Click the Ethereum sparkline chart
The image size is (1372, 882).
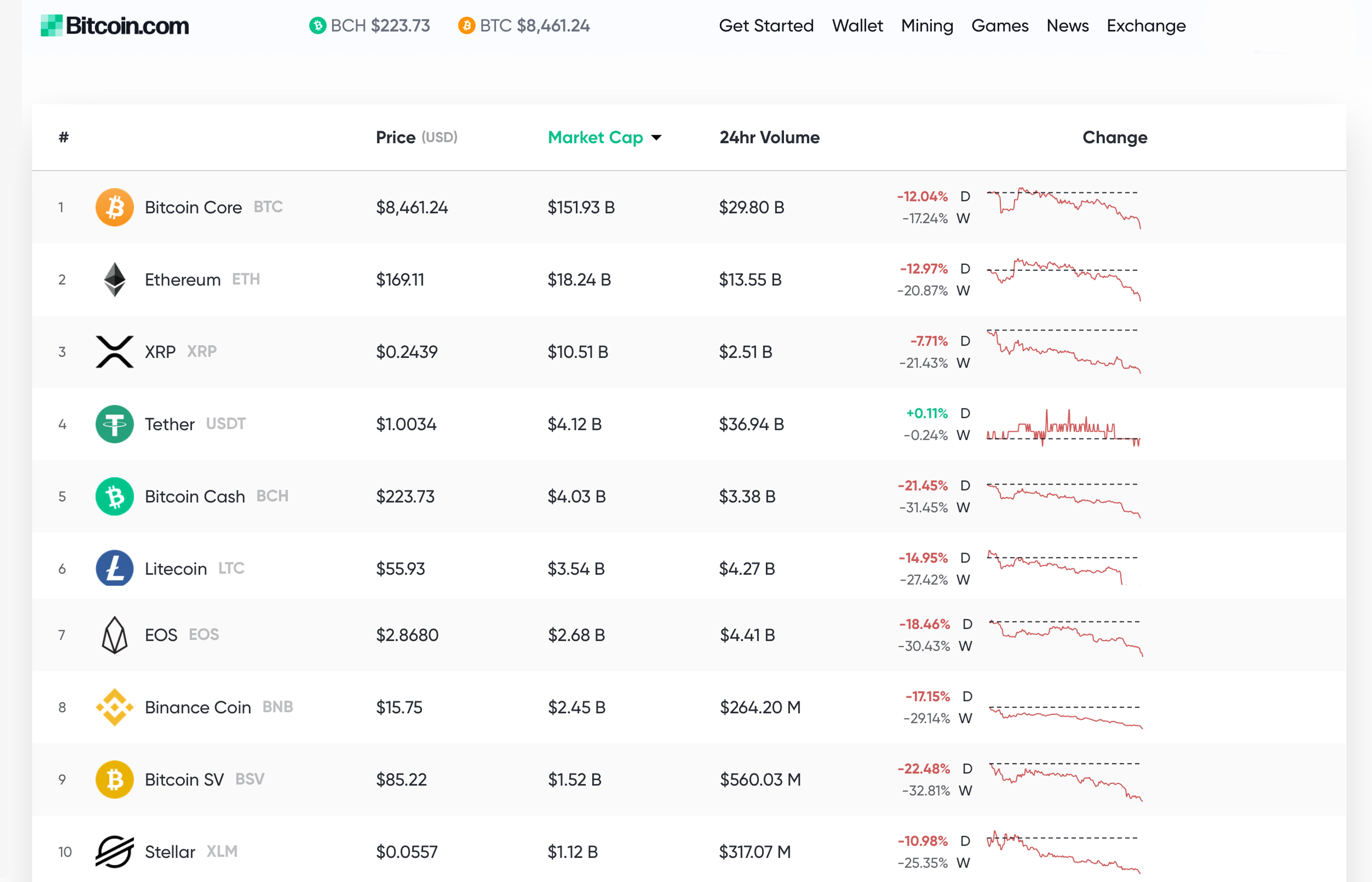click(x=1064, y=279)
